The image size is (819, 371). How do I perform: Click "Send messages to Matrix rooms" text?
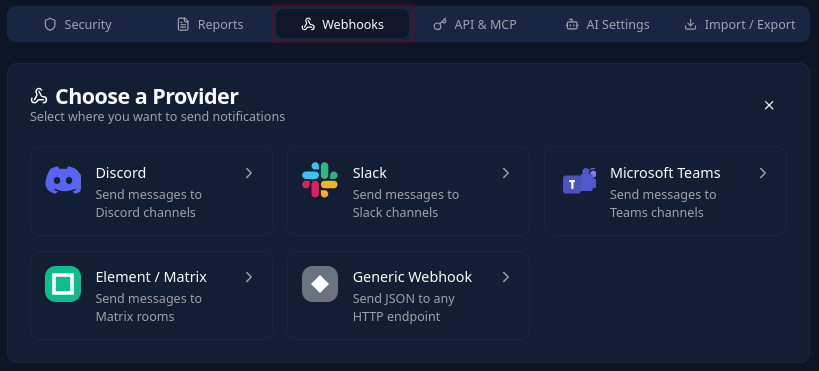click(148, 308)
